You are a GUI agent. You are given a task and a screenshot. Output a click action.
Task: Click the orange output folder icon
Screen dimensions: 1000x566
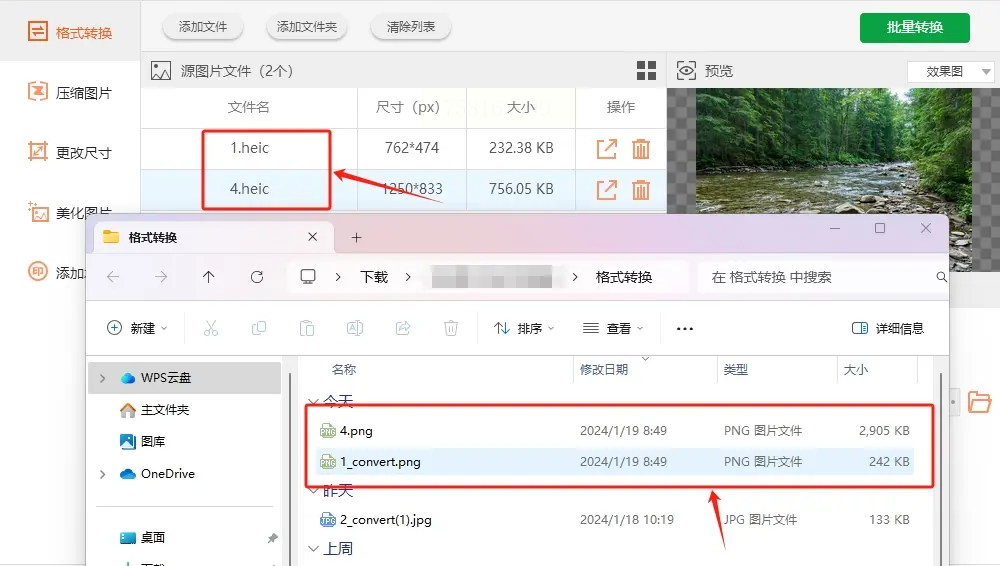tap(979, 402)
